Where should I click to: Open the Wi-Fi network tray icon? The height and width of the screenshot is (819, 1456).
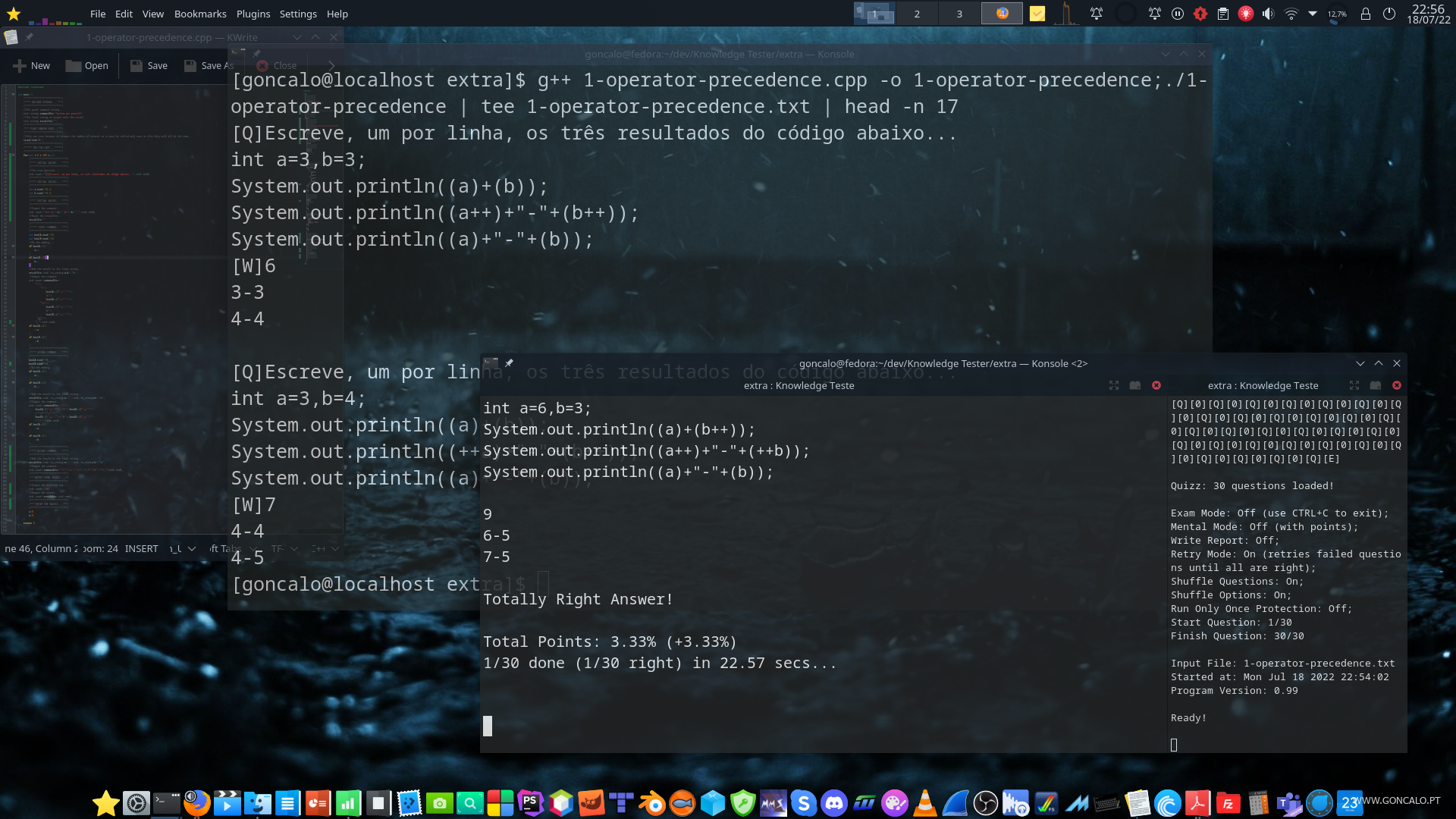(1291, 14)
